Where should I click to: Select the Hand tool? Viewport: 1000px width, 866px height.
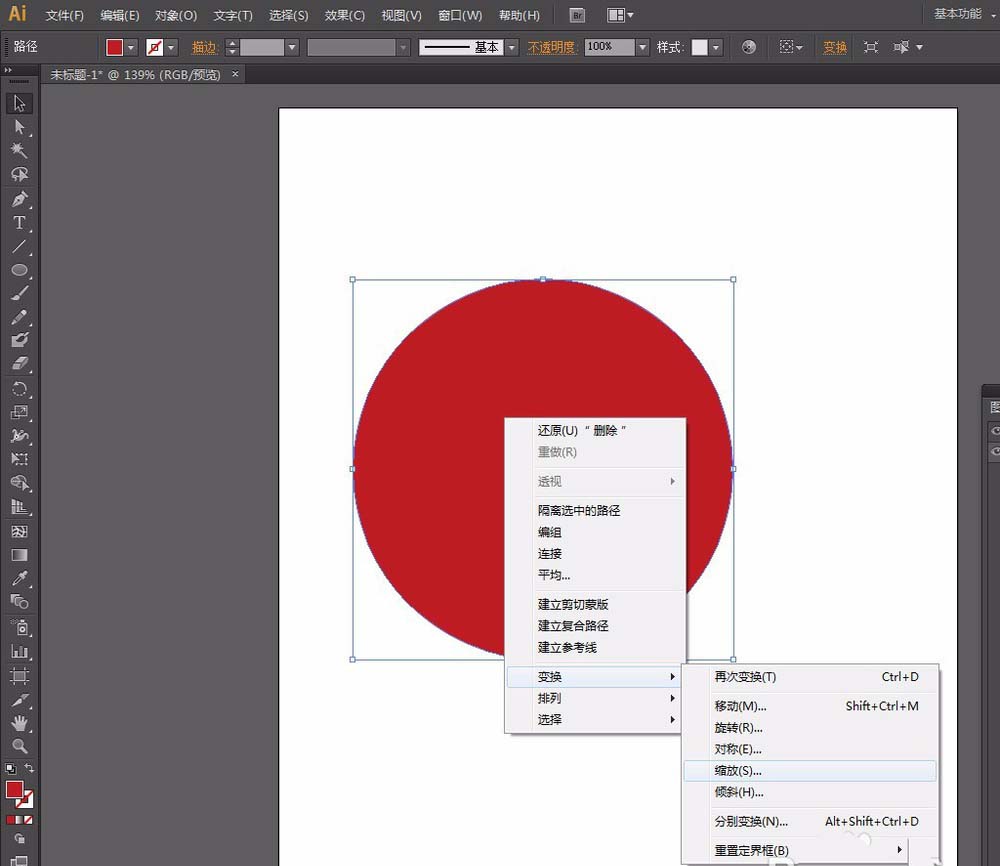tap(19, 723)
